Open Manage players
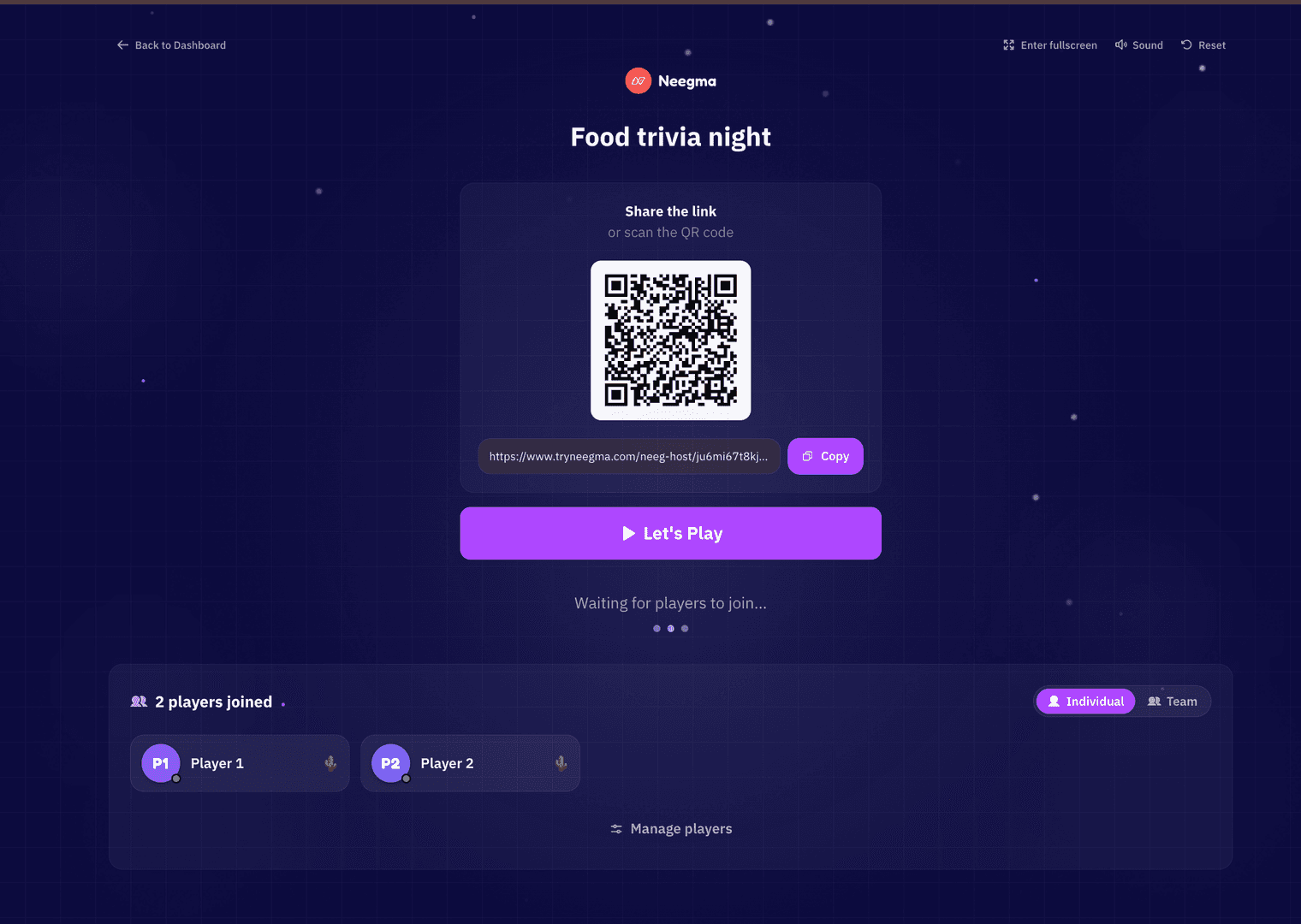 click(x=671, y=829)
